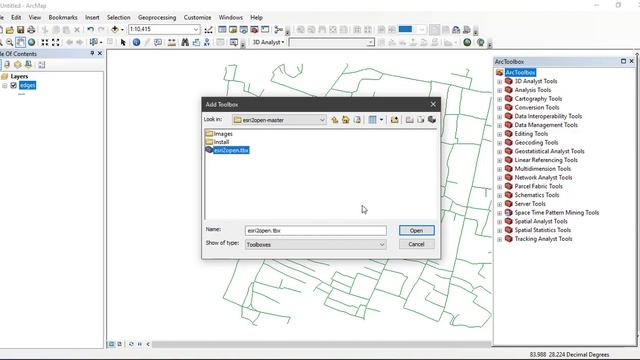Select Spatial Analyst Tools in ArcToolbox
Viewport: 640px width, 360px height.
[x=541, y=221]
